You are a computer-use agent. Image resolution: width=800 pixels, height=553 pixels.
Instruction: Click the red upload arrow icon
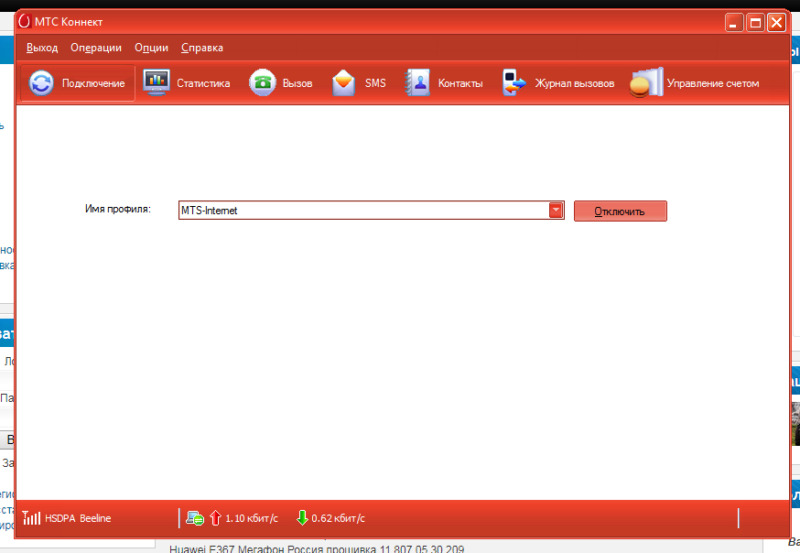click(215, 518)
